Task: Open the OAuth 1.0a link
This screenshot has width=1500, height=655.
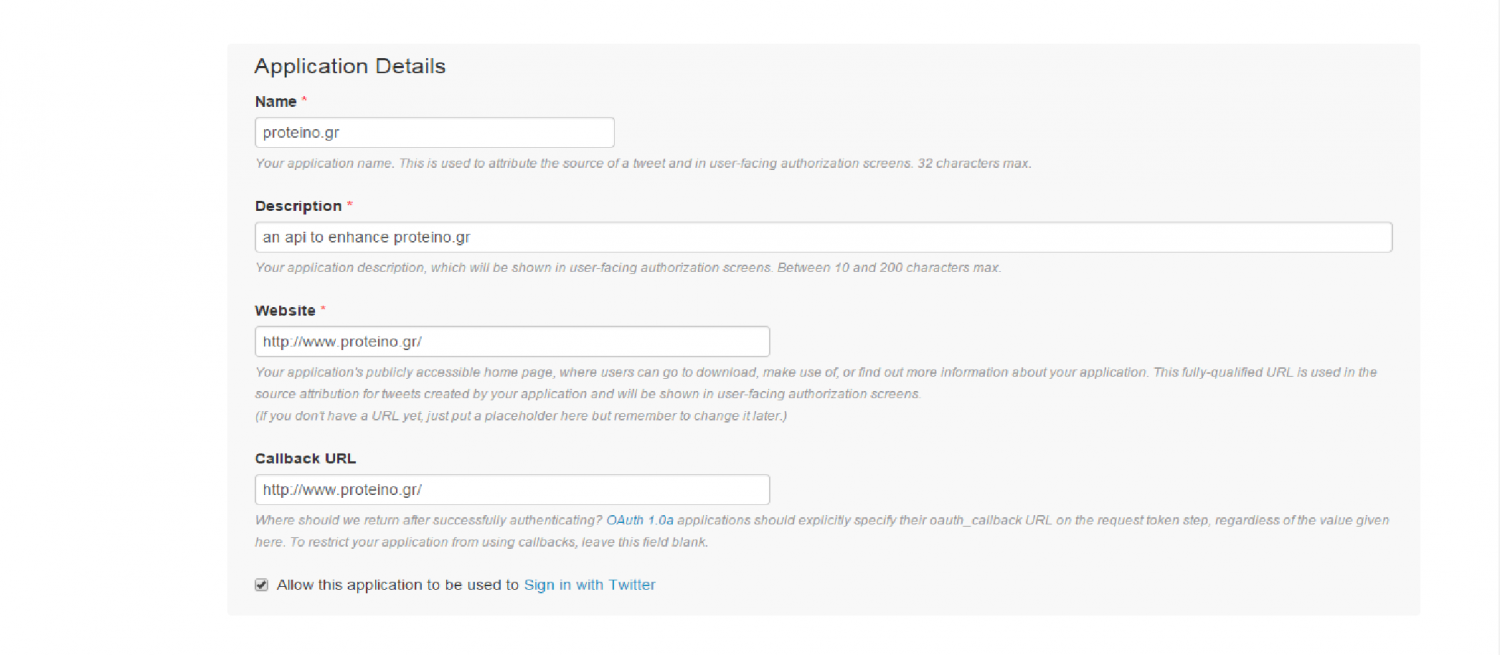Action: pos(640,520)
